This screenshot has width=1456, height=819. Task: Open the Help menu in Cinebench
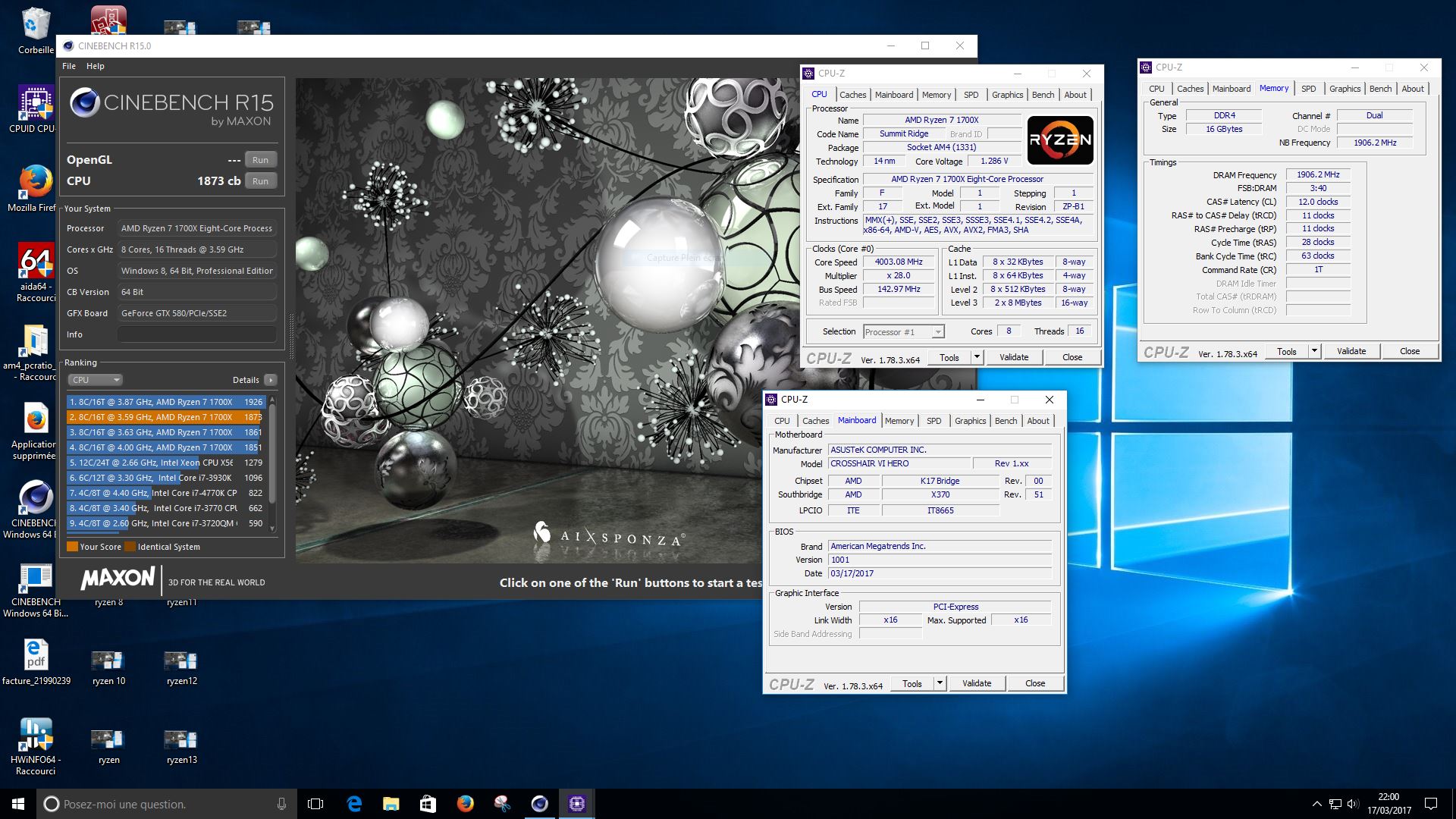(95, 66)
